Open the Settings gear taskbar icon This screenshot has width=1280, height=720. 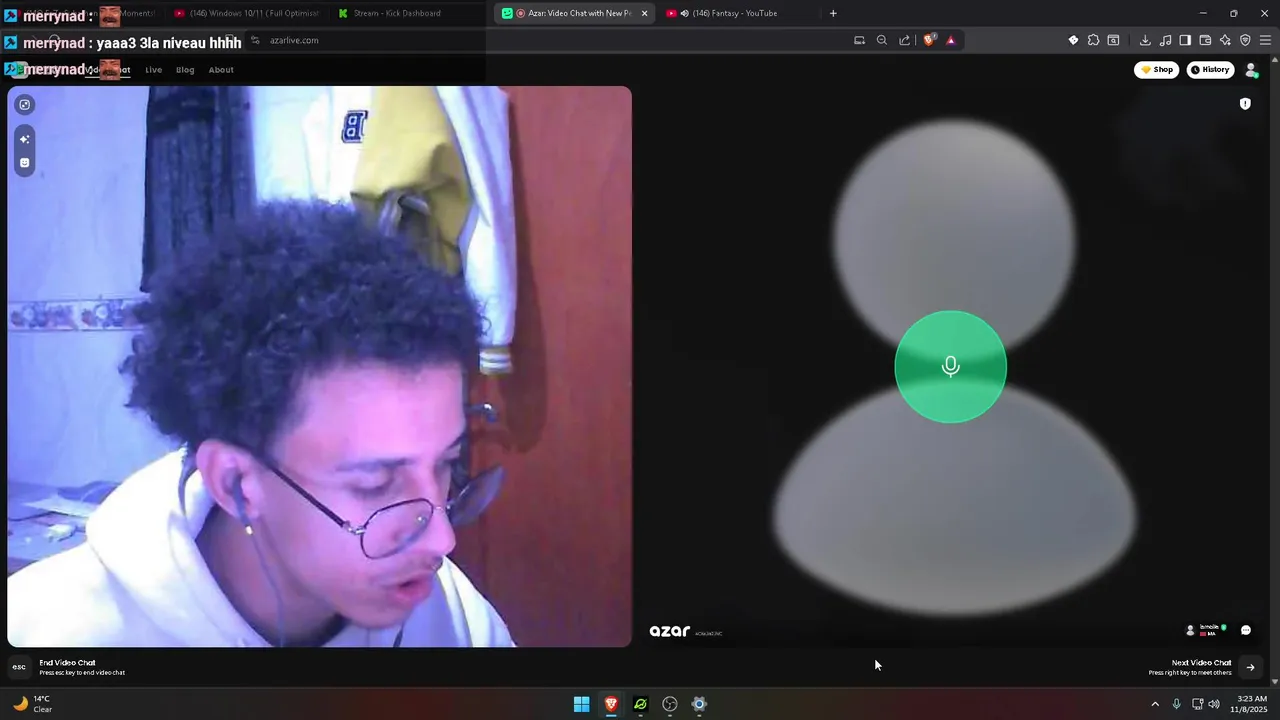pos(699,704)
